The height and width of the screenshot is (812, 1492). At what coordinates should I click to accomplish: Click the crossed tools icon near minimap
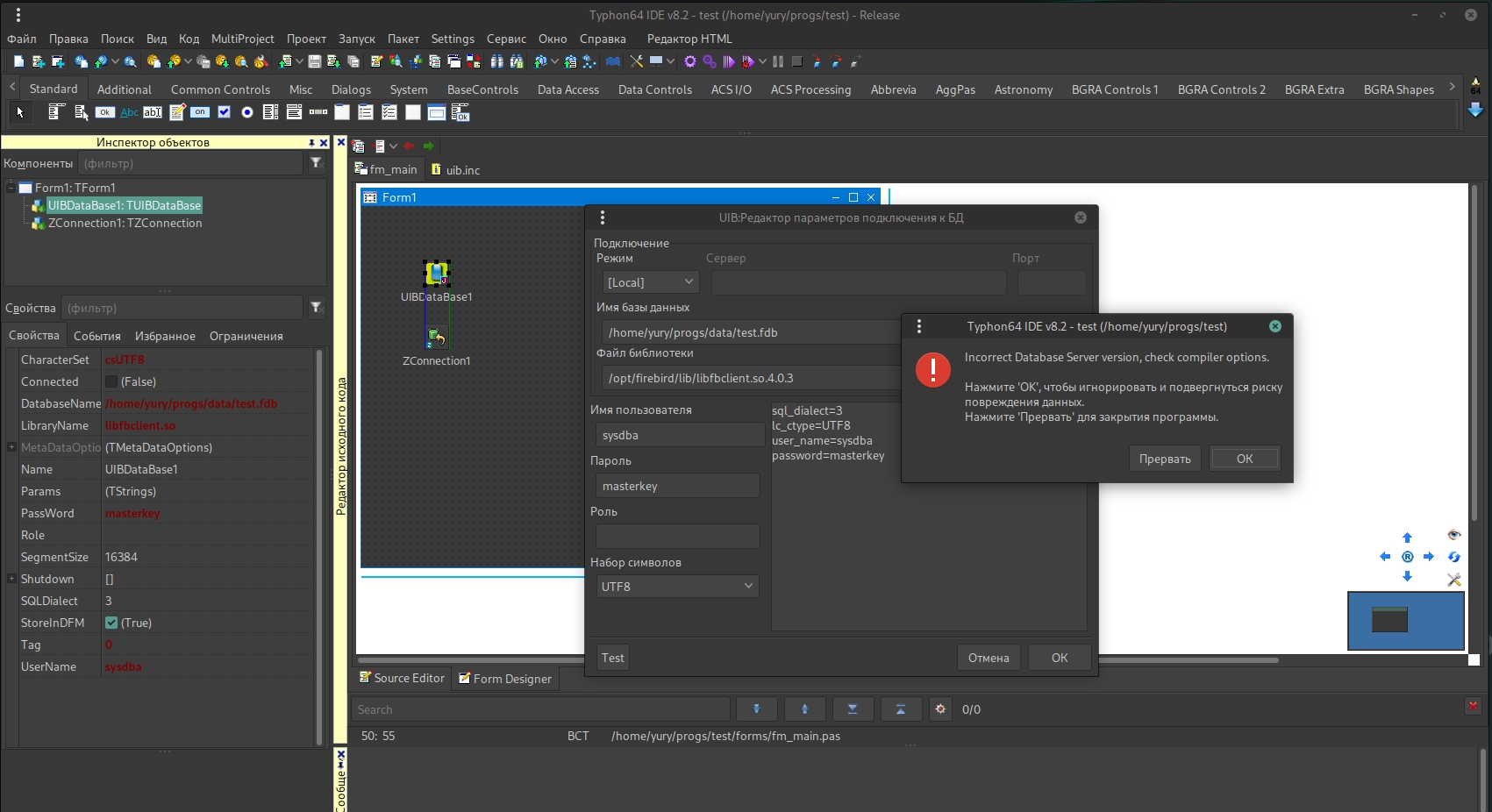click(1453, 580)
